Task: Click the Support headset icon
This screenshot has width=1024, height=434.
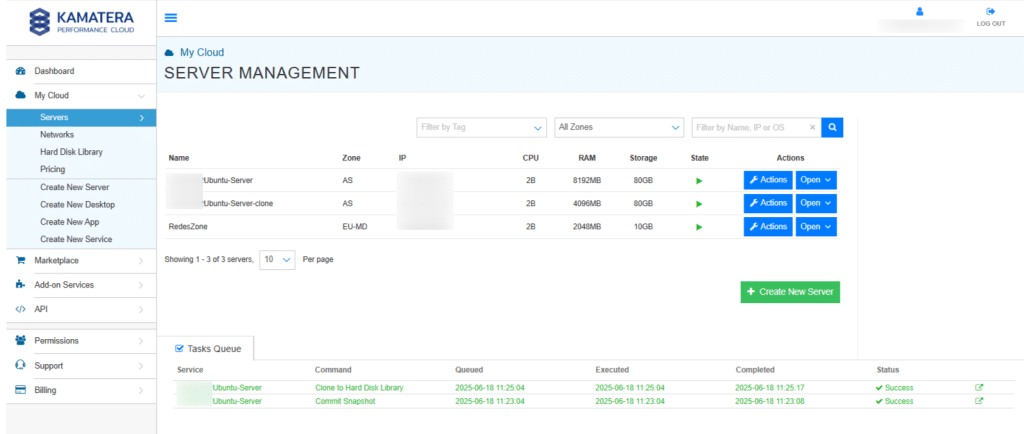Action: pyautogui.click(x=20, y=365)
